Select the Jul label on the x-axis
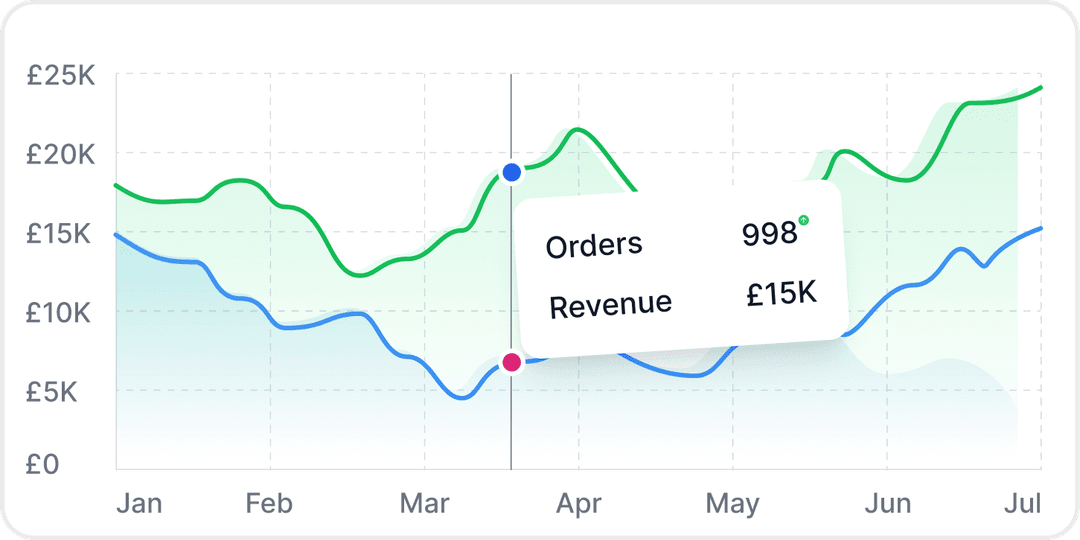Viewport: 1080px width, 540px height. point(1023,502)
